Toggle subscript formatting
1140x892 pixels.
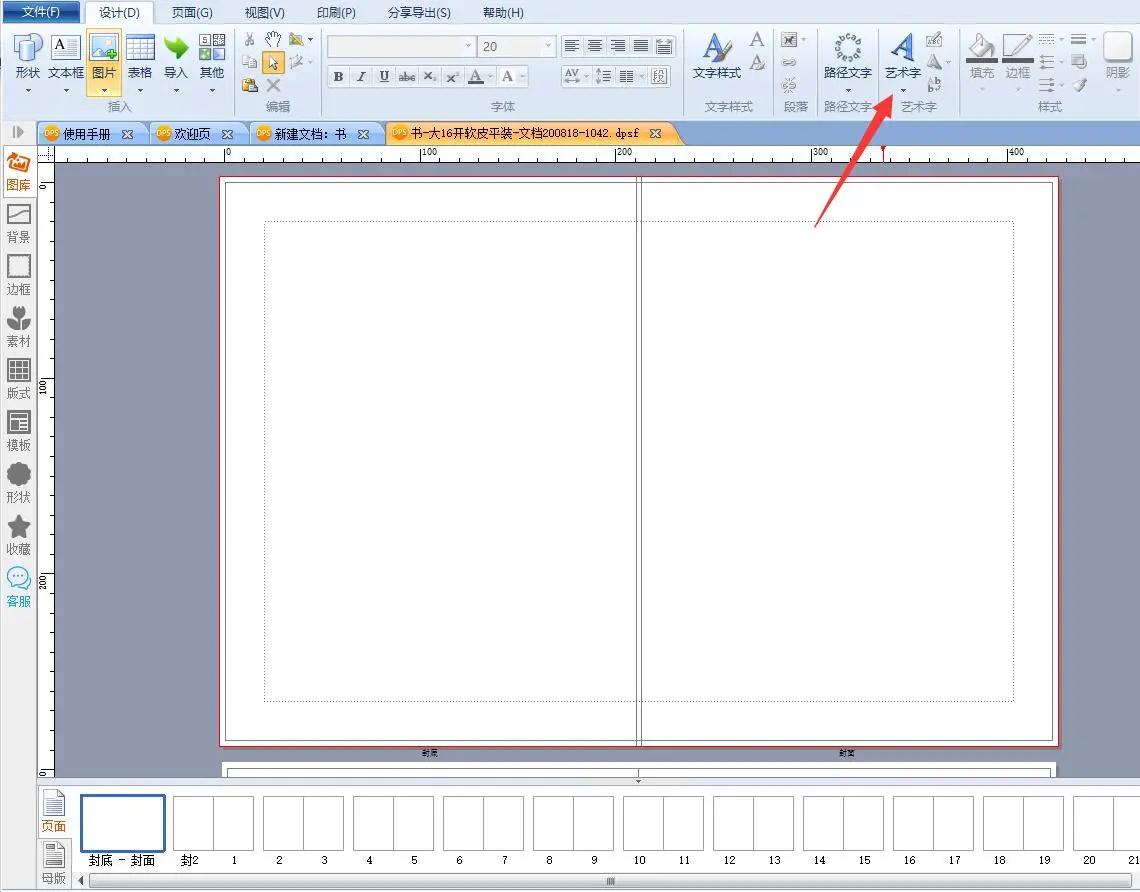click(x=430, y=76)
